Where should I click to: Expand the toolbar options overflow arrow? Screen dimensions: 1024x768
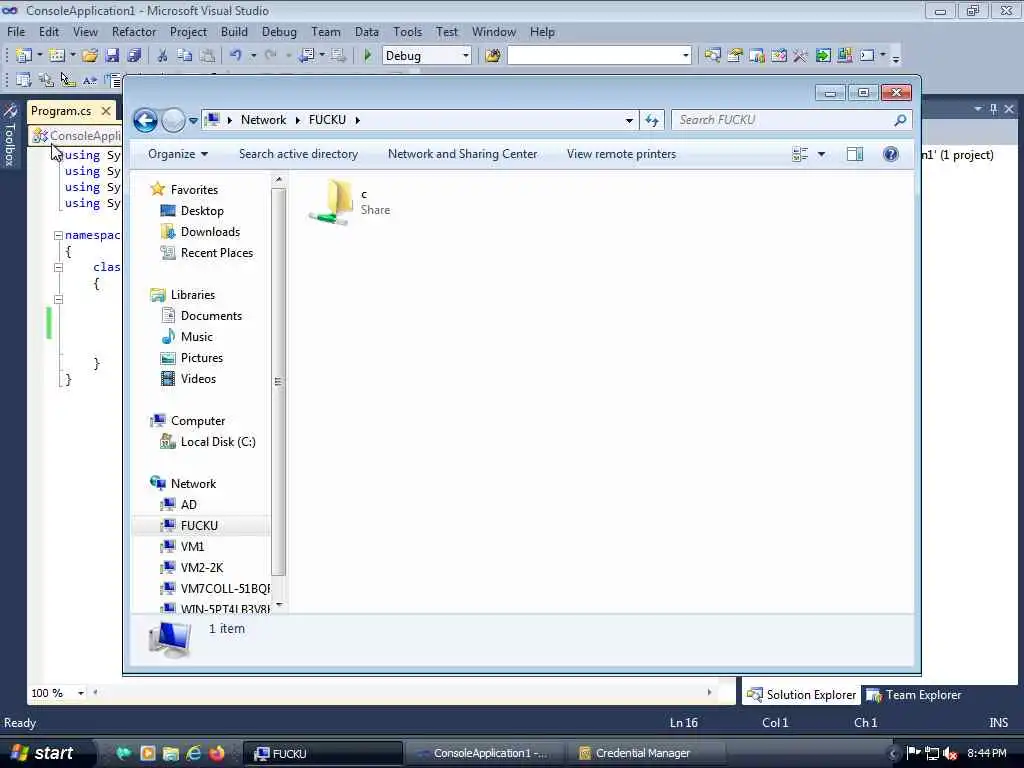click(x=896, y=57)
